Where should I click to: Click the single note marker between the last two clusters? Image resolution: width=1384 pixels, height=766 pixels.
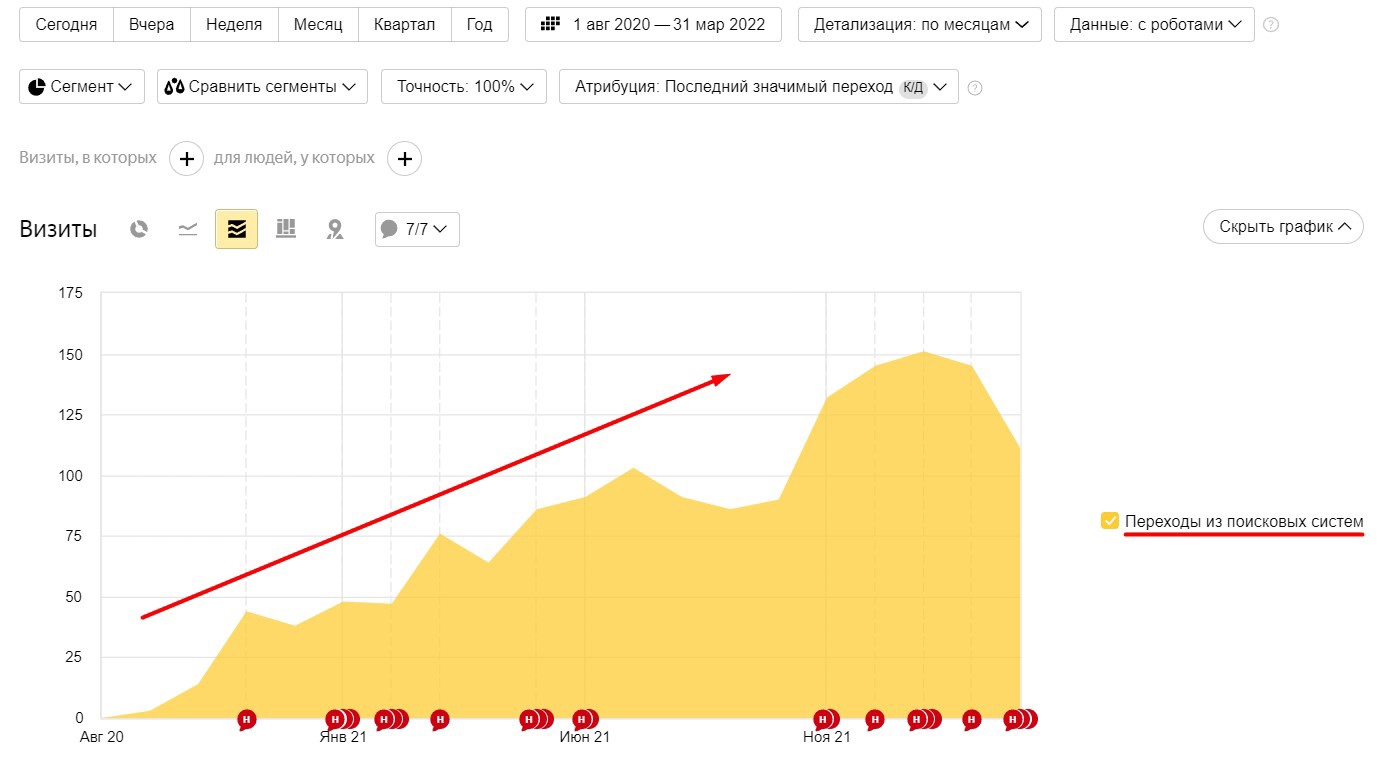click(x=971, y=719)
